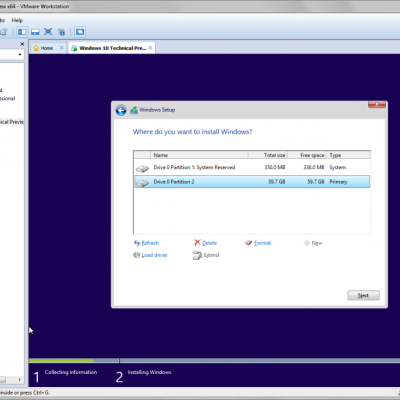Sort by the Total size column header
This screenshot has height=400, width=400.
click(268, 155)
